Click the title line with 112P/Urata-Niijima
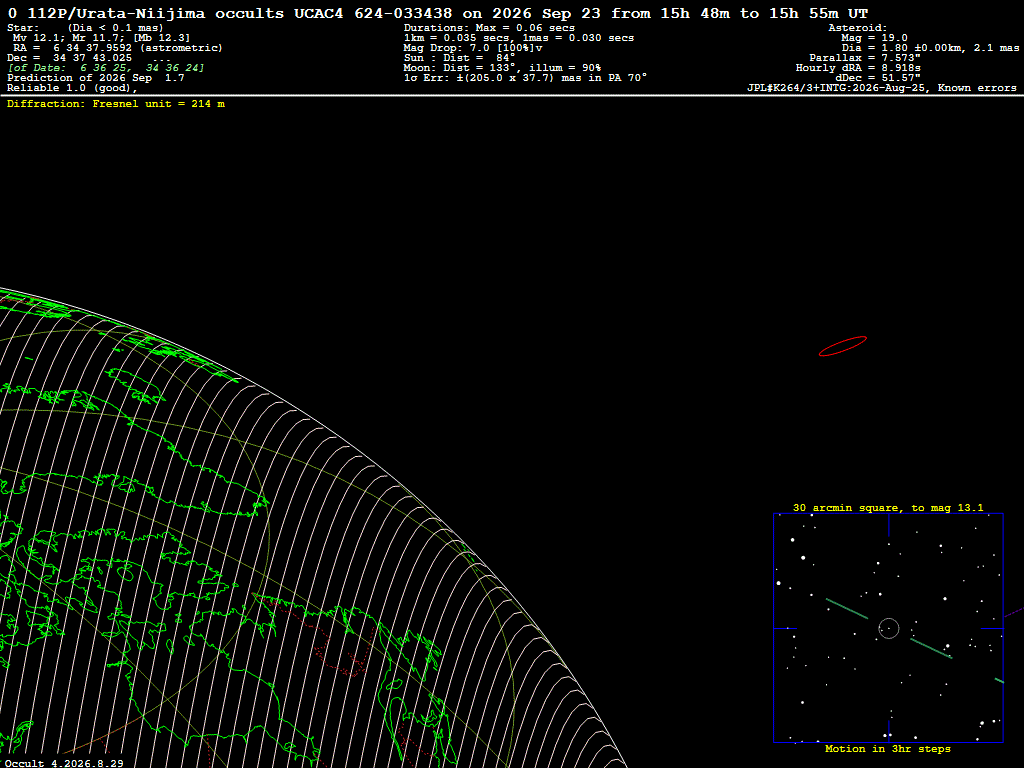This screenshot has height=768, width=1024. [x=438, y=13]
